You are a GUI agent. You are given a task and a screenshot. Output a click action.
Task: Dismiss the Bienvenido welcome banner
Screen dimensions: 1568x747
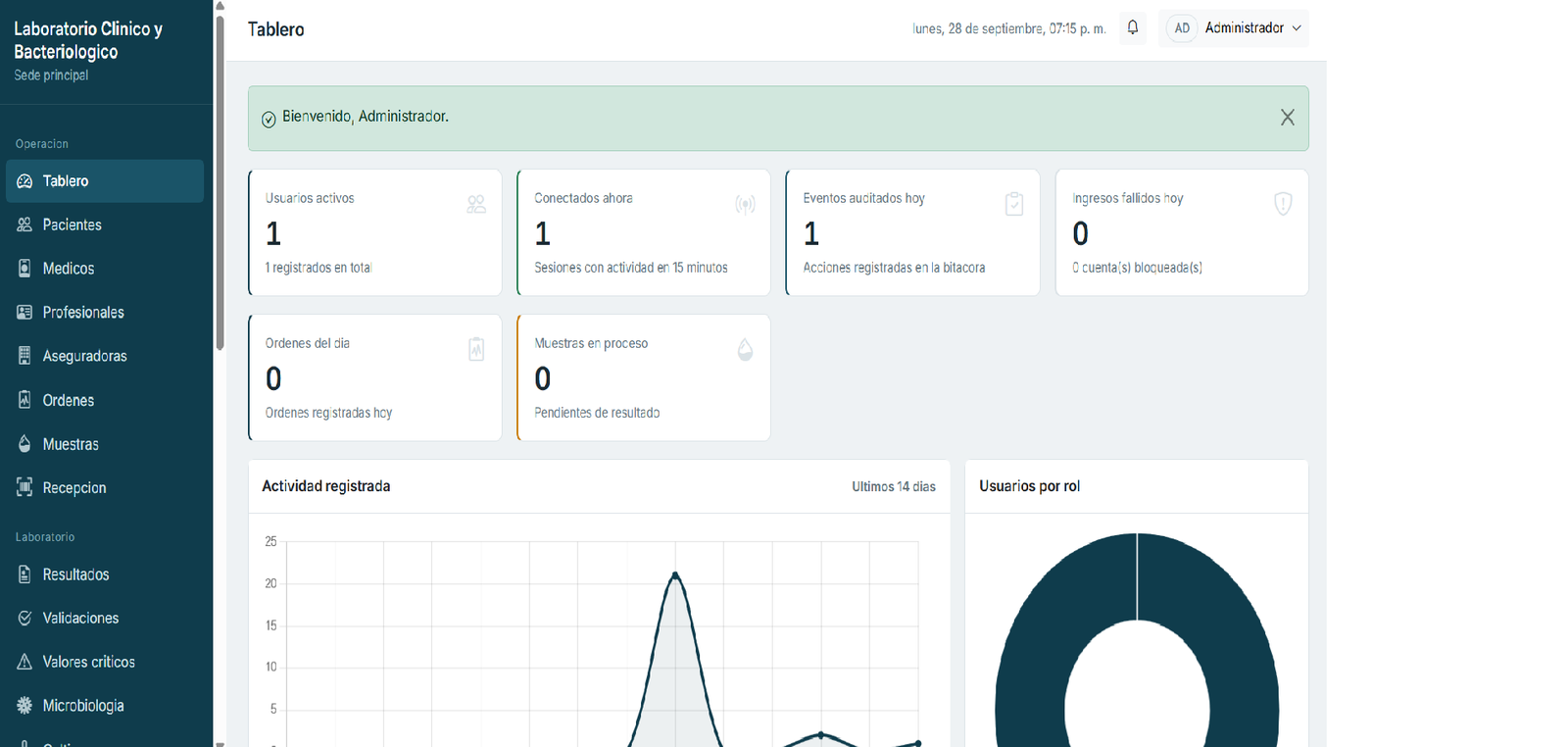tap(1287, 118)
